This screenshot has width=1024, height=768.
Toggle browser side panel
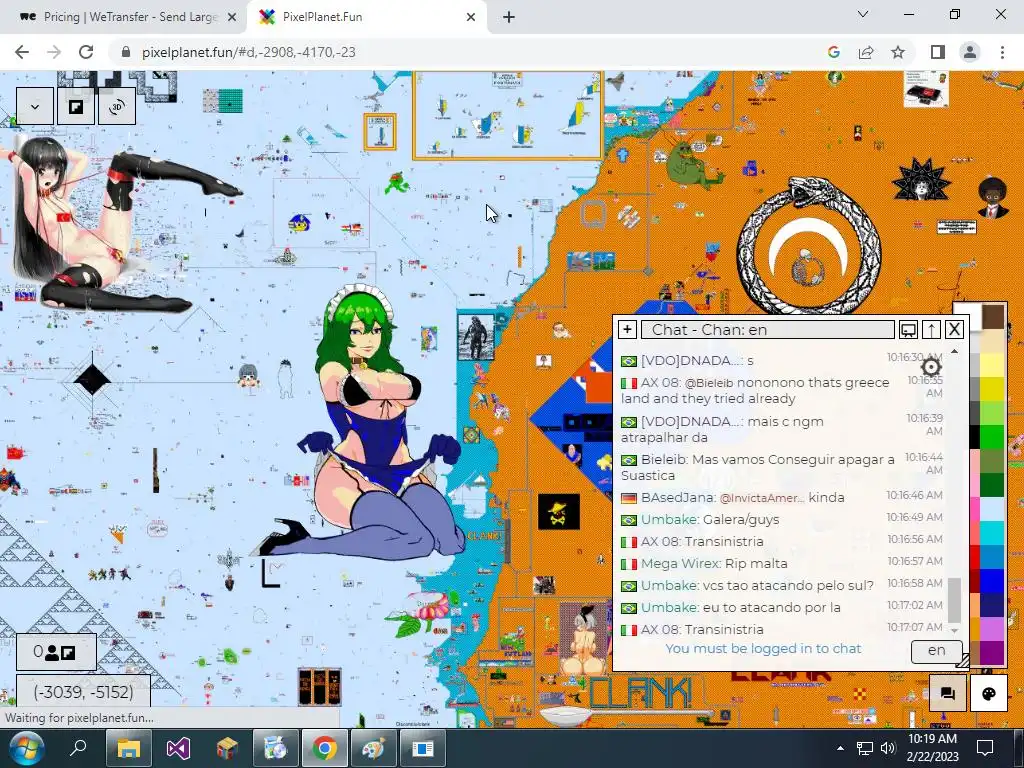click(938, 52)
